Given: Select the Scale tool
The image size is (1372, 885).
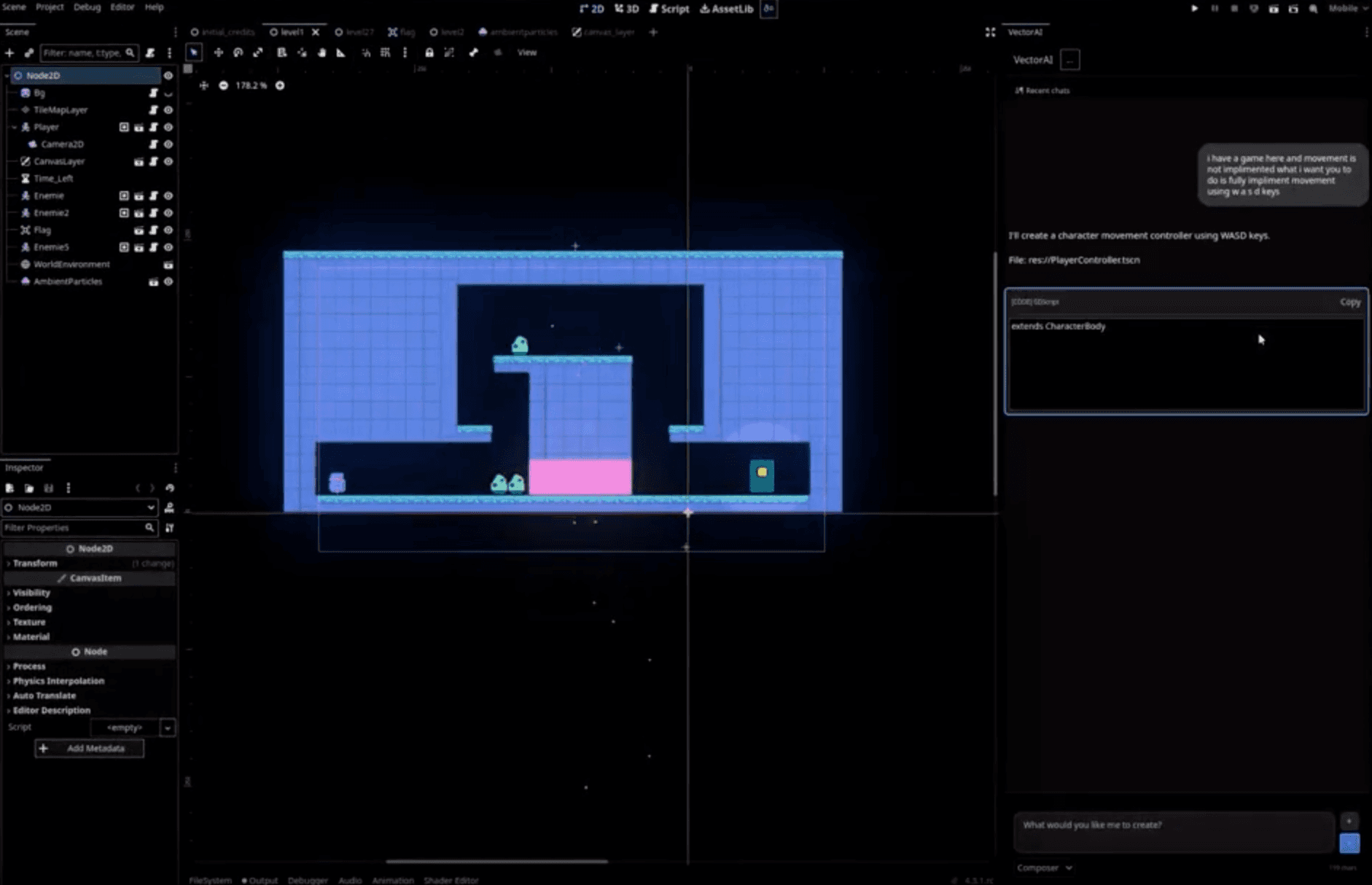Looking at the screenshot, I should tap(260, 52).
